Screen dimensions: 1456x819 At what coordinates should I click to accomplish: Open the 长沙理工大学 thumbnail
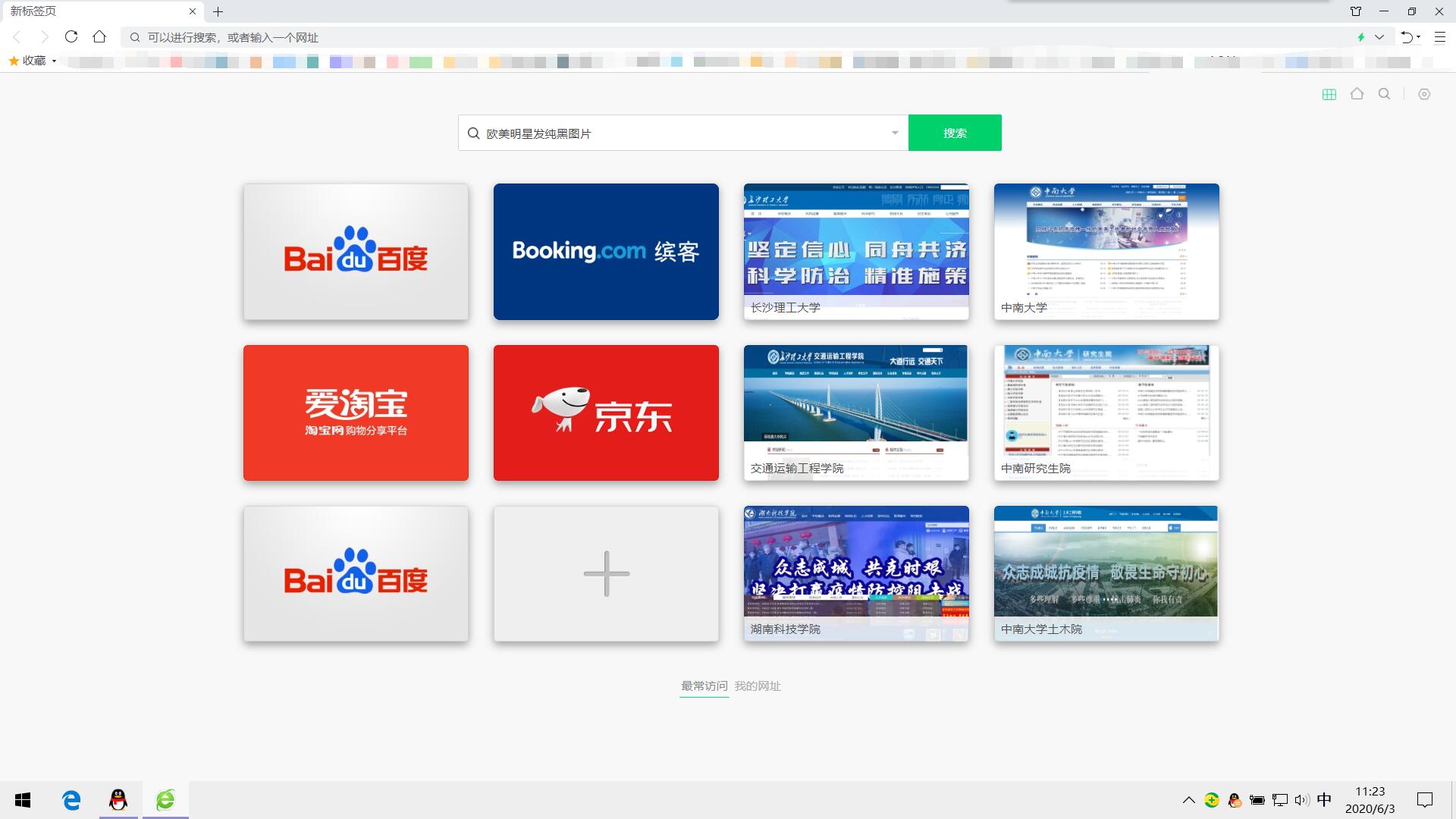tap(856, 252)
